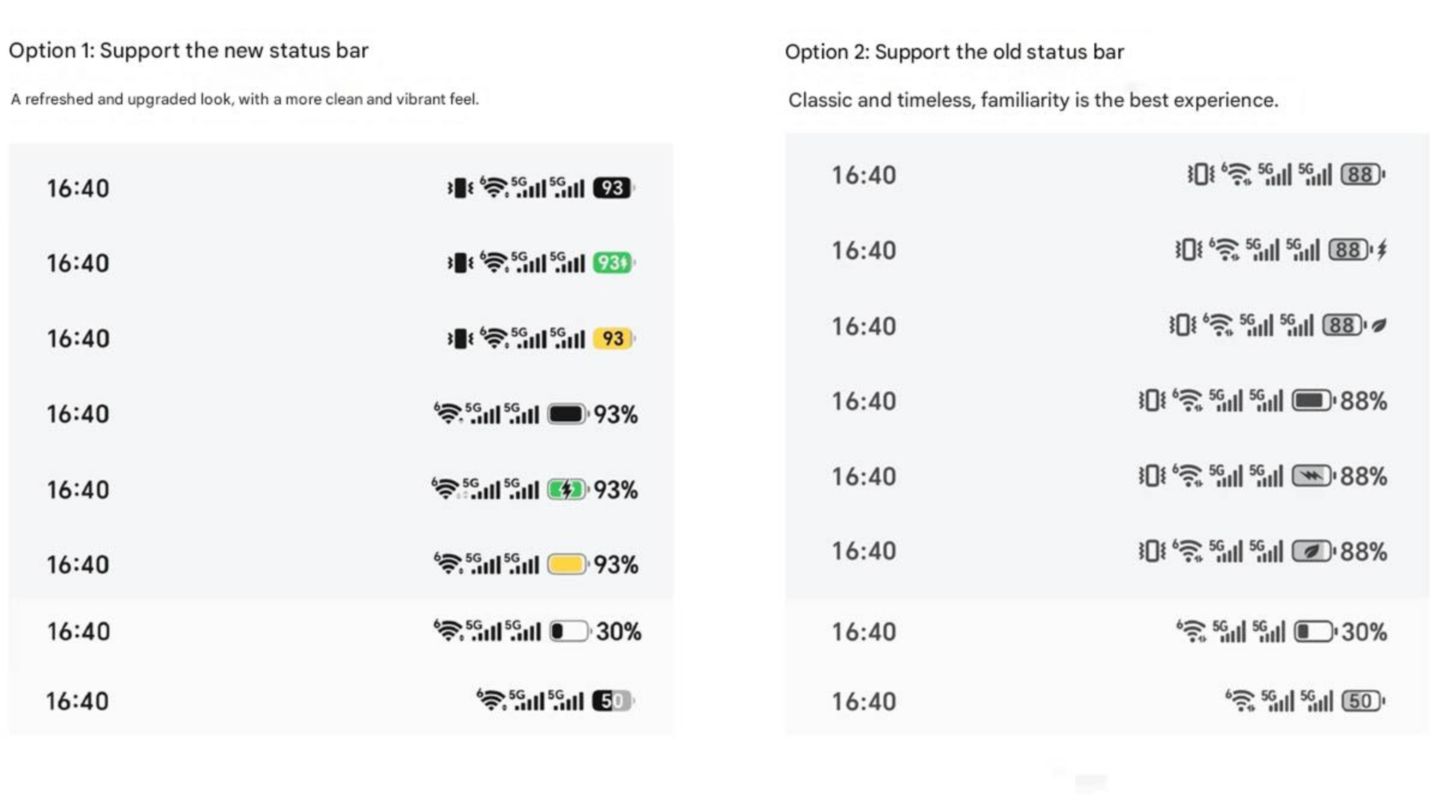The height and width of the screenshot is (810, 1440).
Task: Click the battery icon containing a leaf beside 88%
Action: coord(1312,551)
